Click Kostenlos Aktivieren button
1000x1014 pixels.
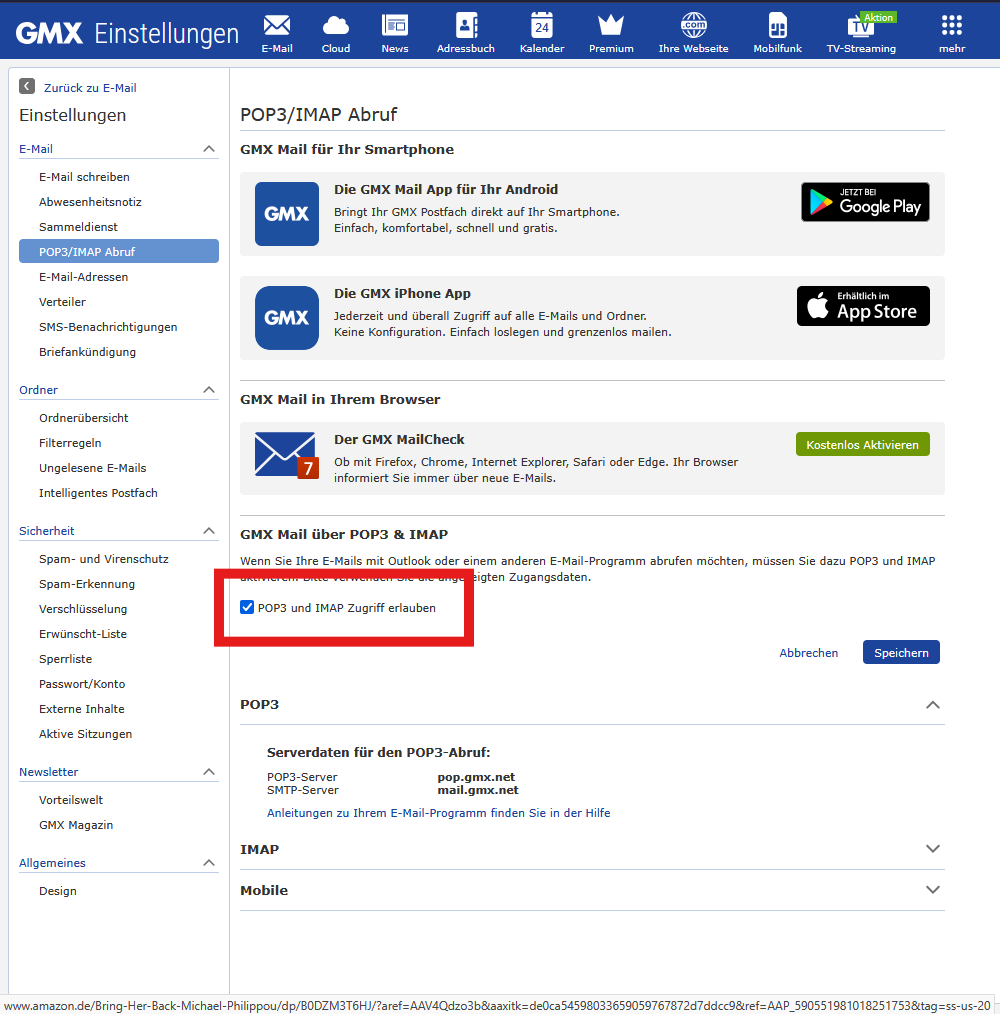863,444
